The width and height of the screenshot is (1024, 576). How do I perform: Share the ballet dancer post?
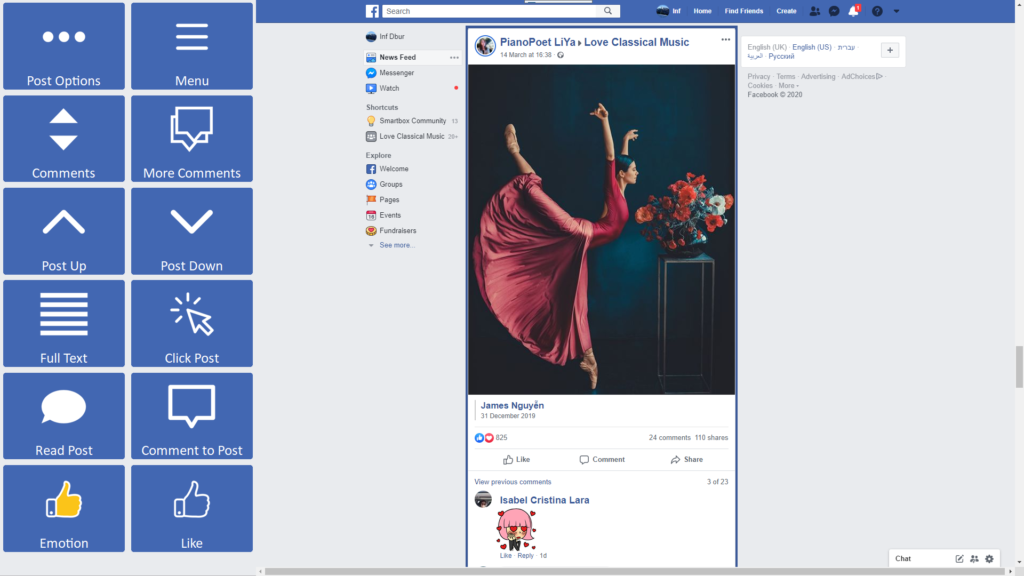point(687,460)
